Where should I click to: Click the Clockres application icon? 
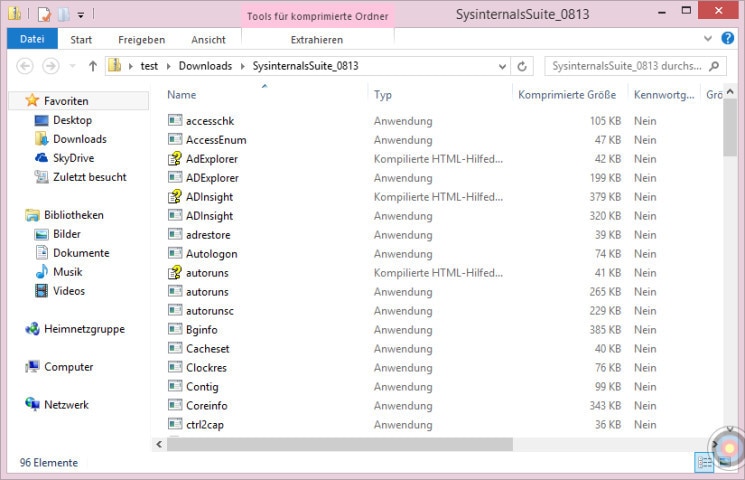point(175,367)
